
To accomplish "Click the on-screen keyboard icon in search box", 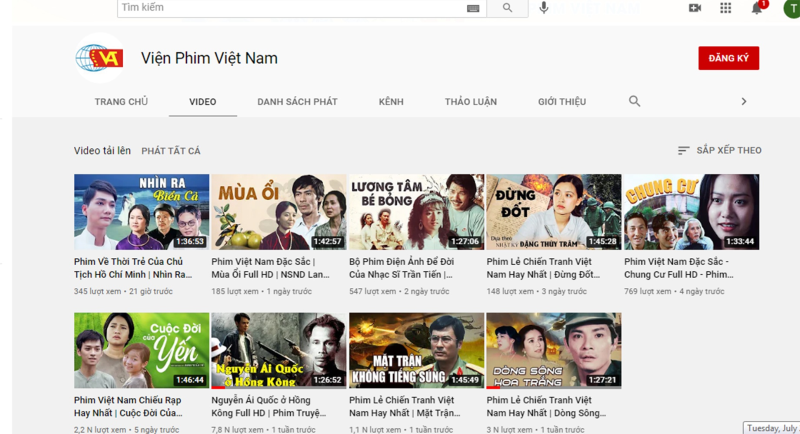I will pyautogui.click(x=473, y=8).
